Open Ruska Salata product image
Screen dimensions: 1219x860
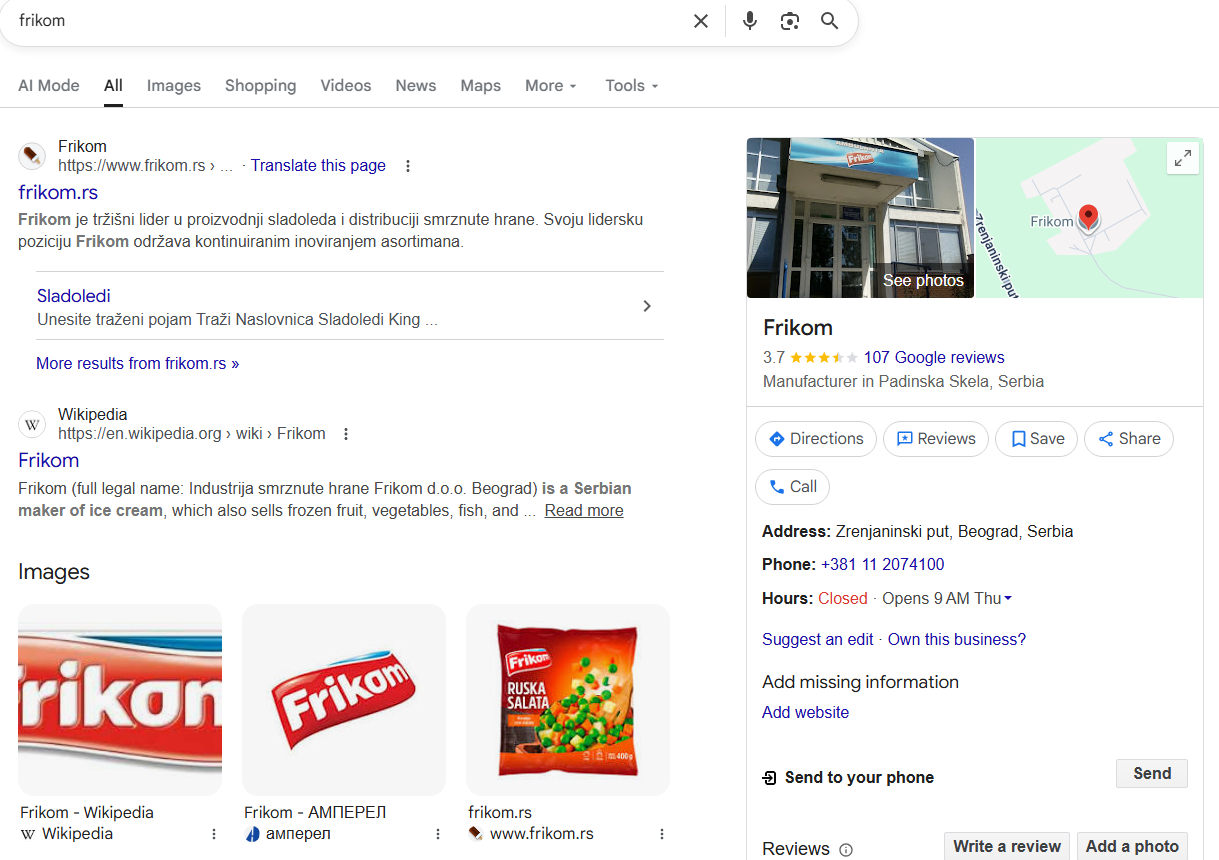click(x=568, y=700)
